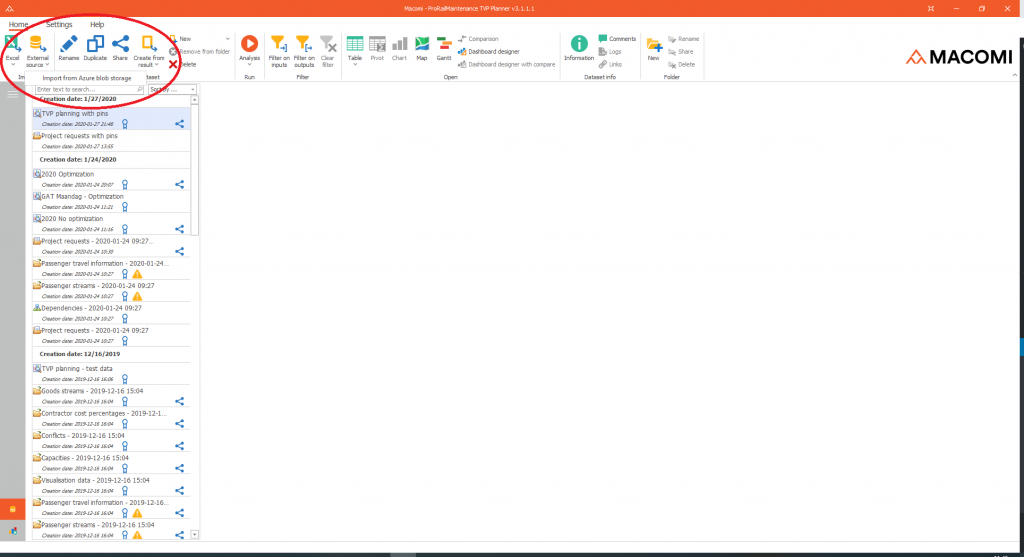
Task: Run the Analysis play button
Action: [249, 45]
